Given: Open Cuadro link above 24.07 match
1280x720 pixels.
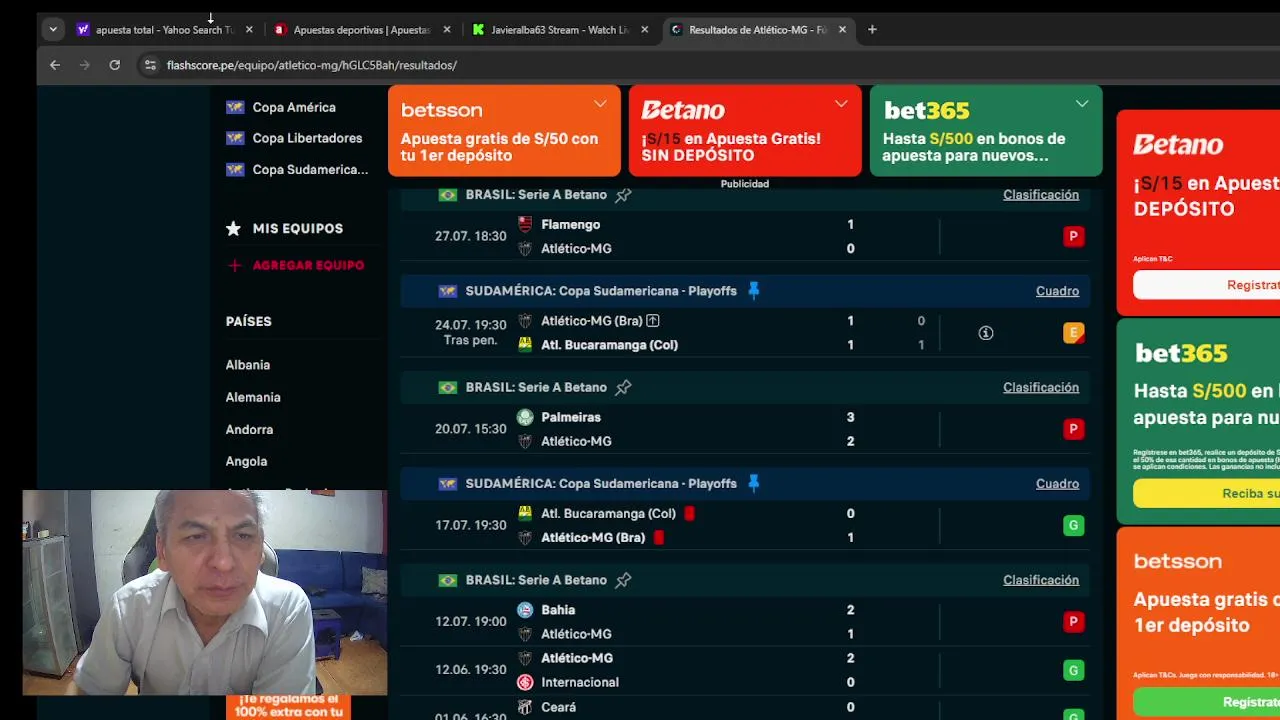Looking at the screenshot, I should click(1057, 291).
